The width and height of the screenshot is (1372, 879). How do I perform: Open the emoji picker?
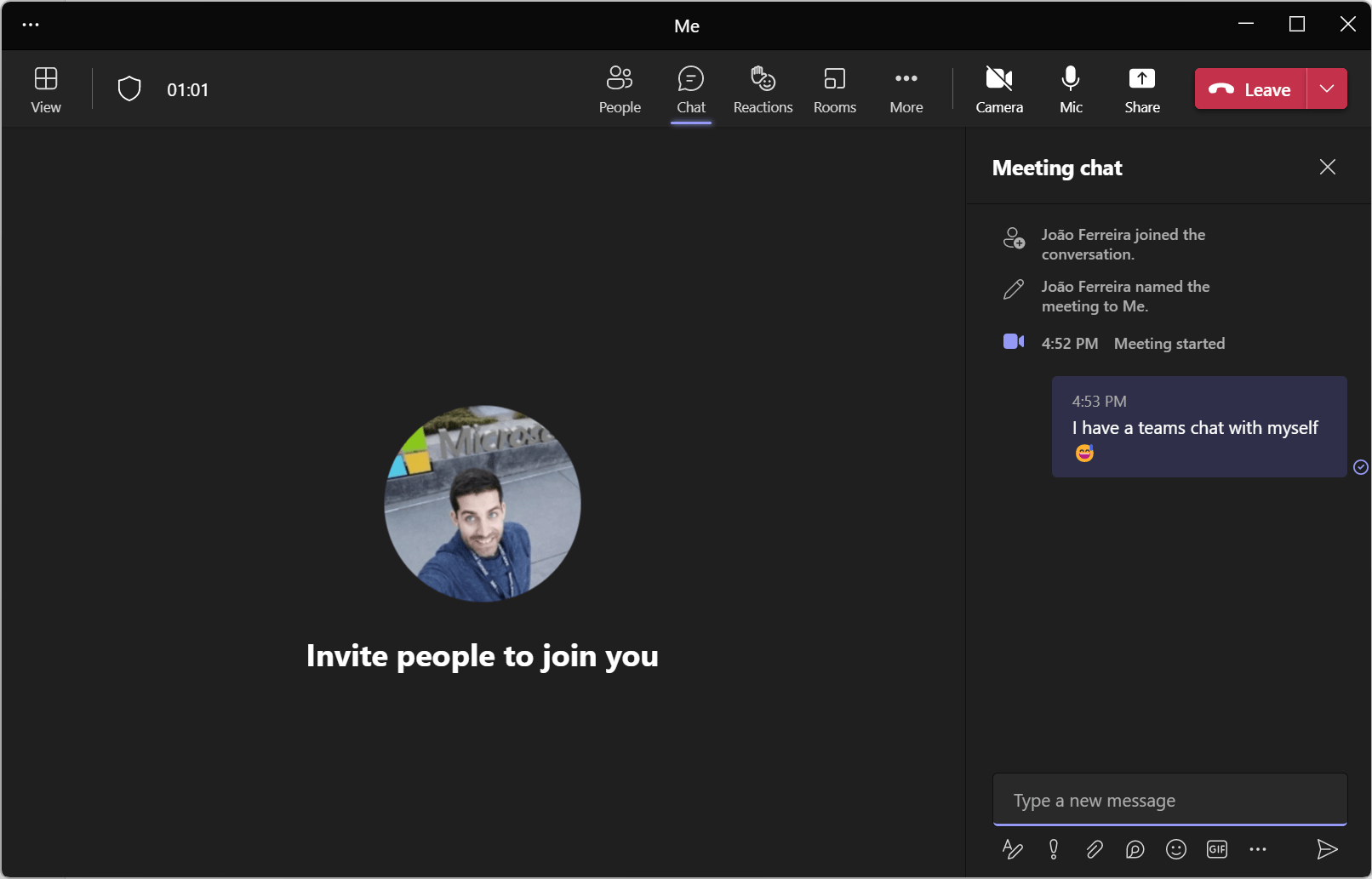point(1176,849)
